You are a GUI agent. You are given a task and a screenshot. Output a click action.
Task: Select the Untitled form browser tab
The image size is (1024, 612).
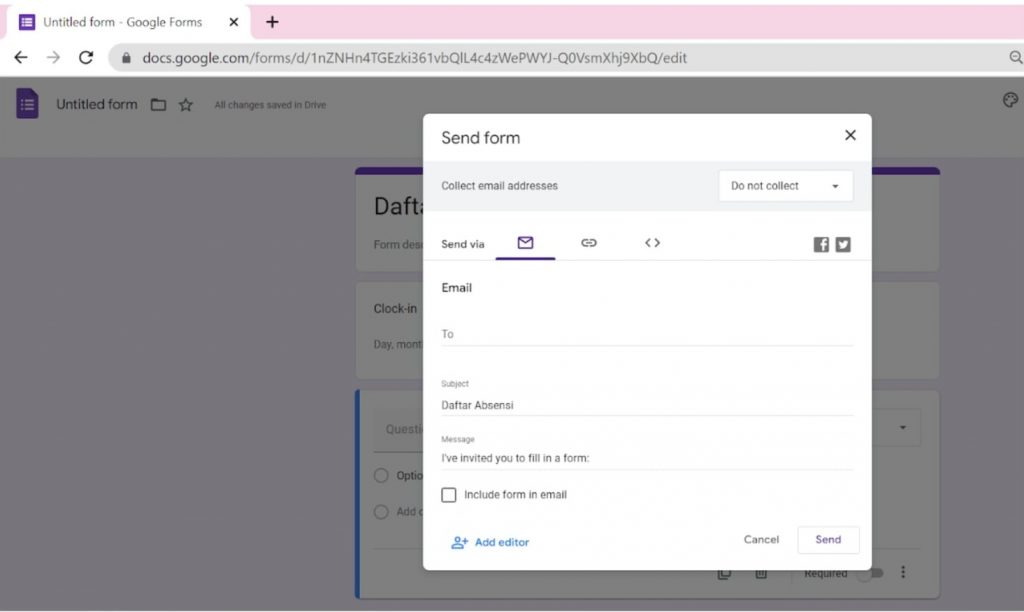[120, 21]
